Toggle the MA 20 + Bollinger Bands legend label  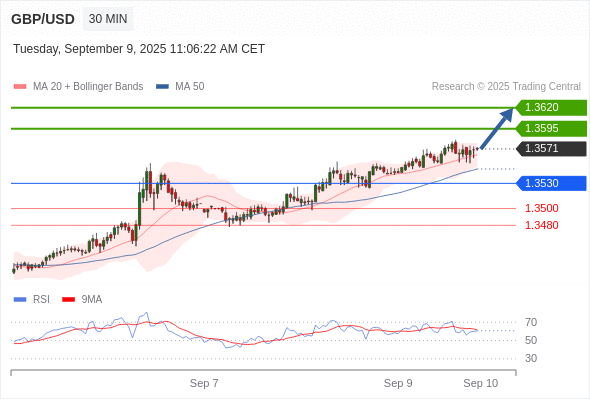tap(88, 87)
